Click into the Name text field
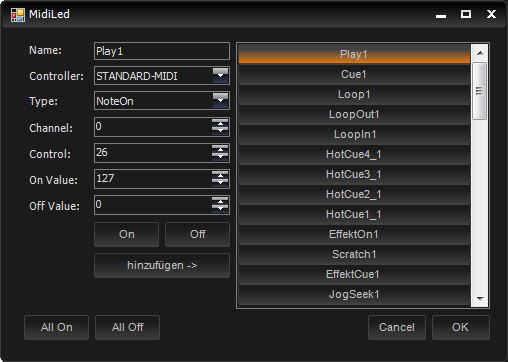Image resolution: width=508 pixels, height=362 pixels. (x=162, y=51)
